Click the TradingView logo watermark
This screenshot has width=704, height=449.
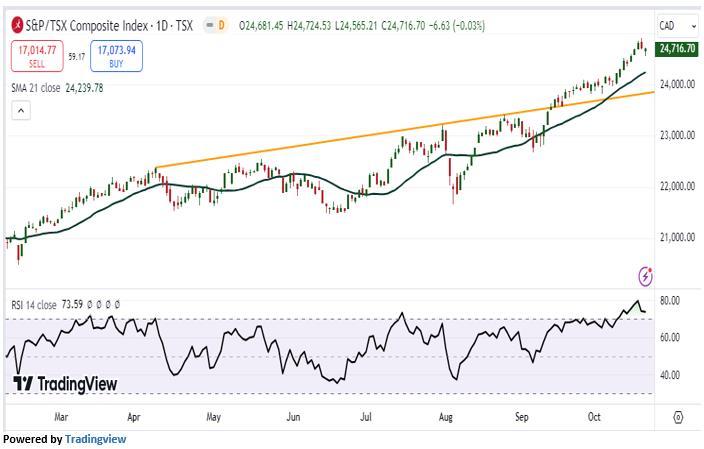click(x=66, y=384)
